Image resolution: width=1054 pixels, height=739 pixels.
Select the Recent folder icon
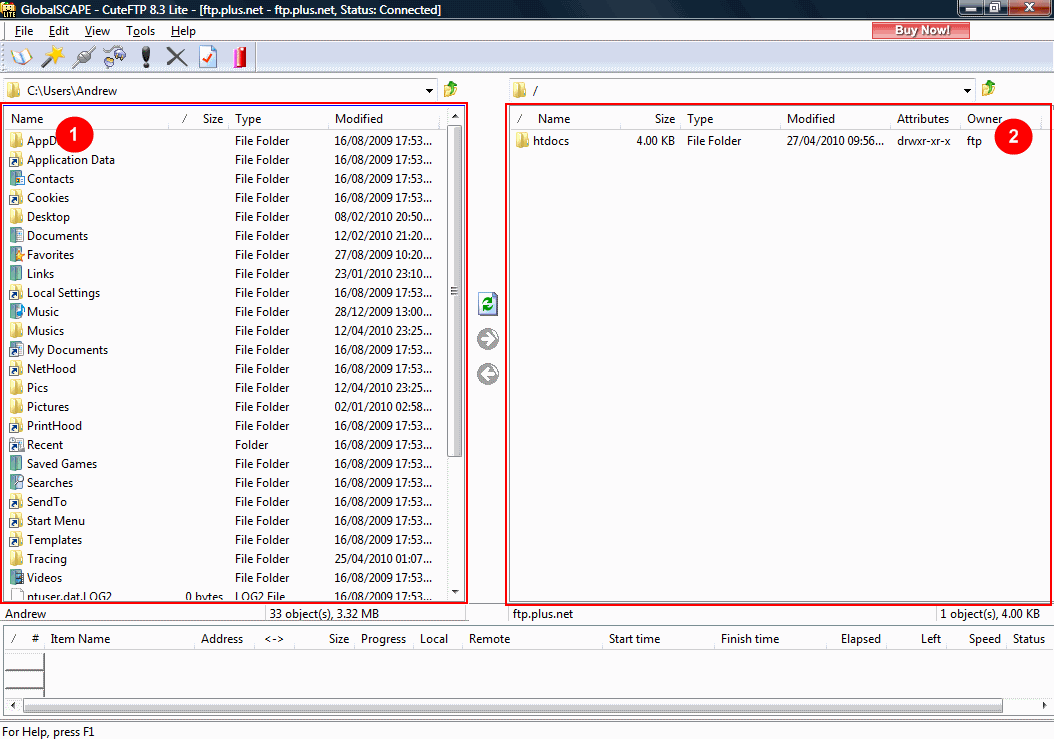[x=17, y=444]
